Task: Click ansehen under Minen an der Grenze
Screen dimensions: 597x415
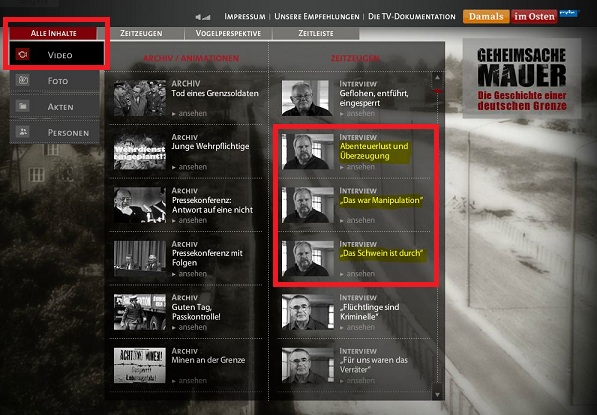Action: [x=190, y=381]
